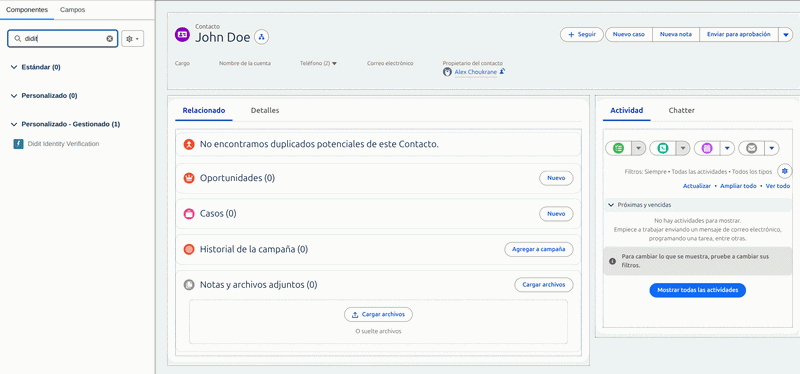This screenshot has height=374, width=800.
Task: Click the John Doe contact name
Action: (x=223, y=37)
